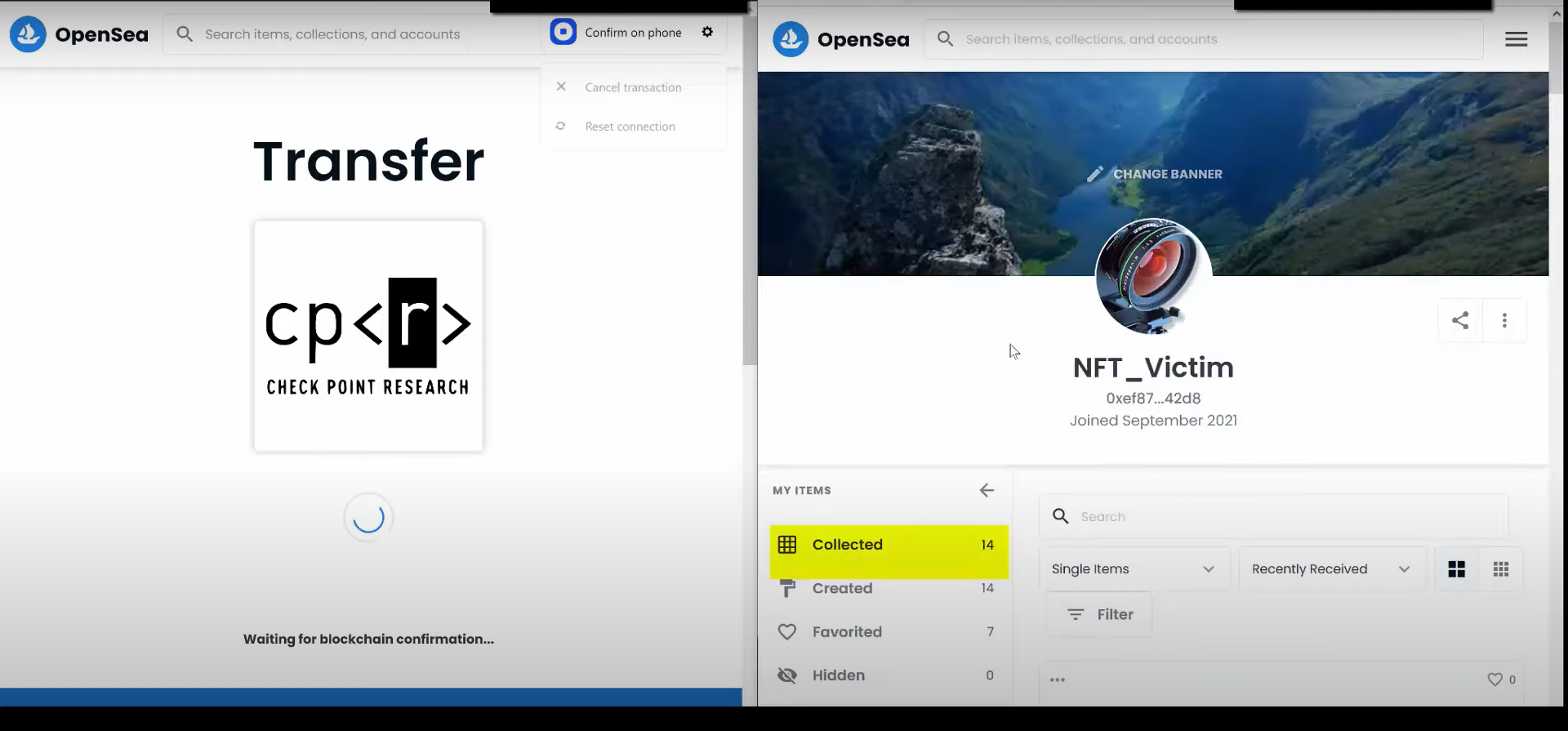Click the Confirm on phone label
The image size is (1568, 731).
pos(633,33)
